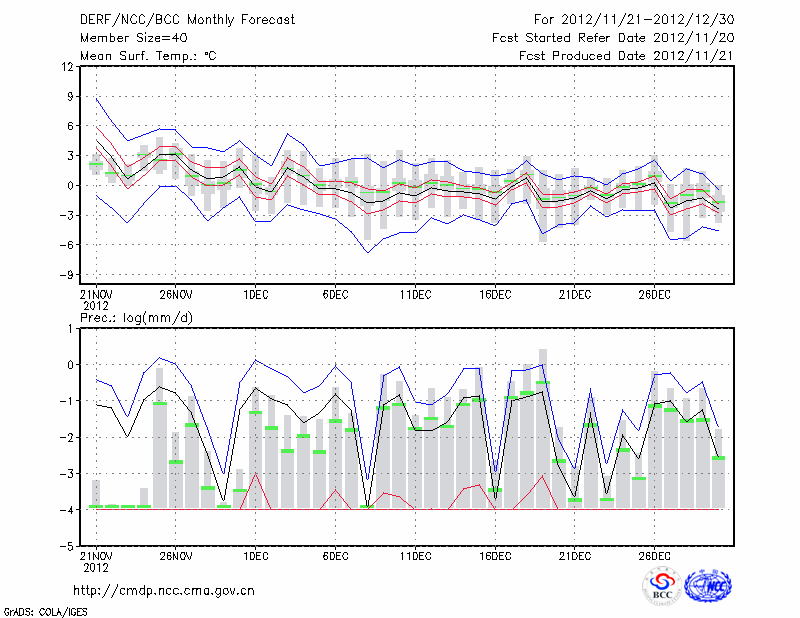Viewport: 800px width, 618px height.
Task: Click 21DEC tick label under precipitation chart
Action: pos(575,556)
